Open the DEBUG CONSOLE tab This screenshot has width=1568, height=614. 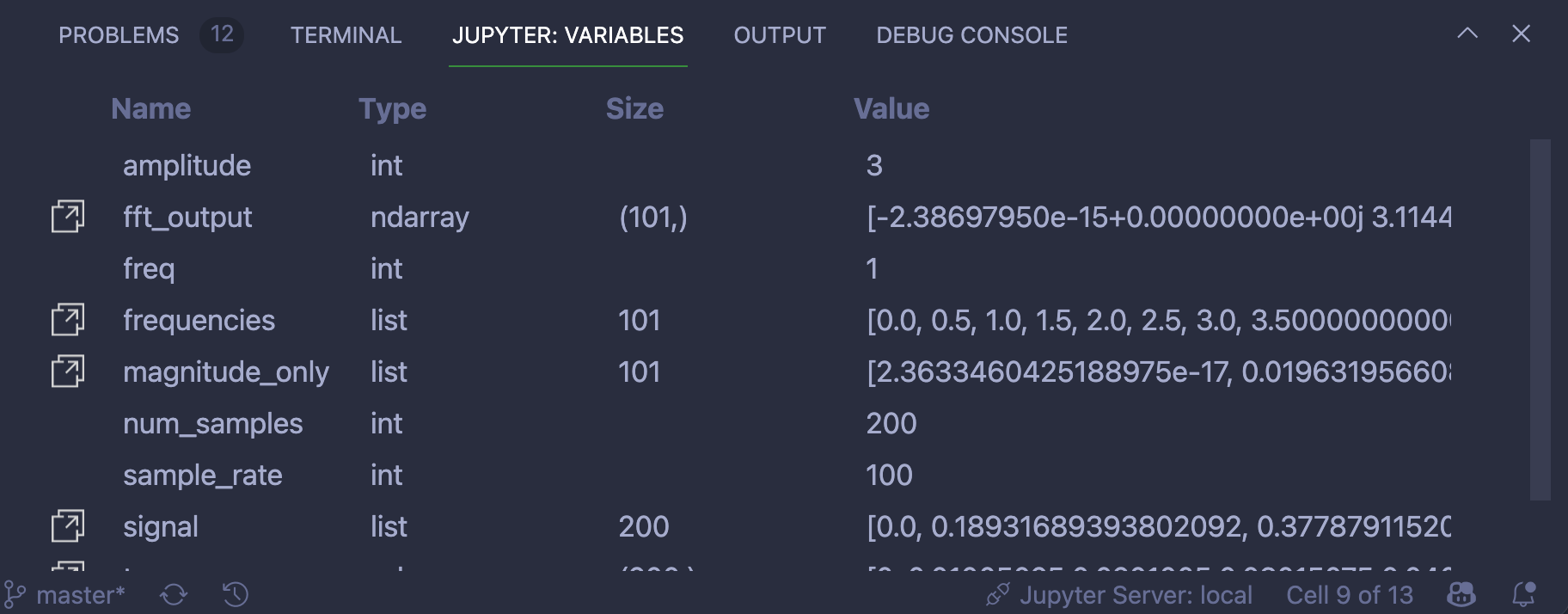(x=970, y=35)
